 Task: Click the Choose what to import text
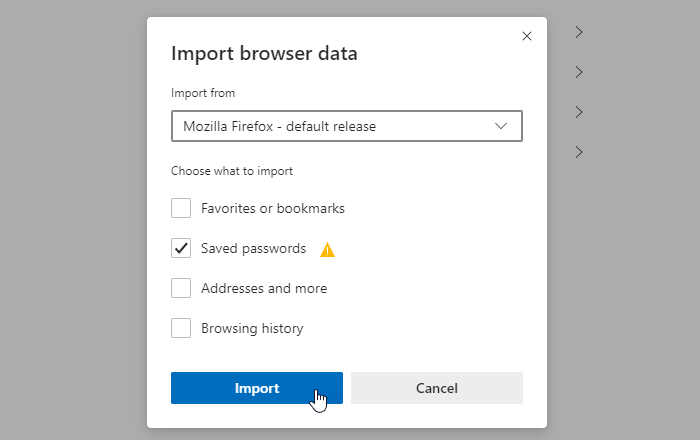pos(232,171)
